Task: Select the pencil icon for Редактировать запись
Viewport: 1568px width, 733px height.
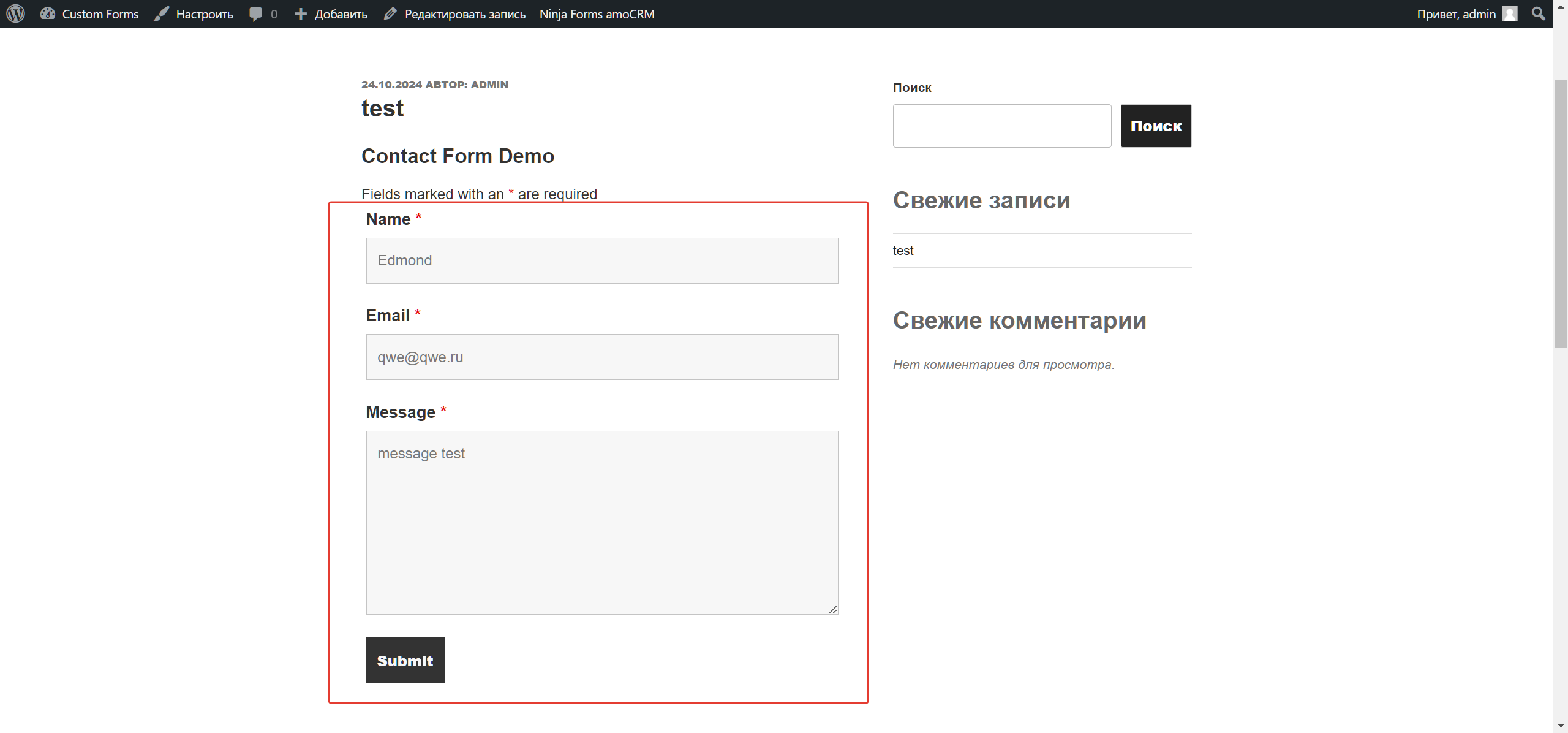Action: click(x=390, y=13)
